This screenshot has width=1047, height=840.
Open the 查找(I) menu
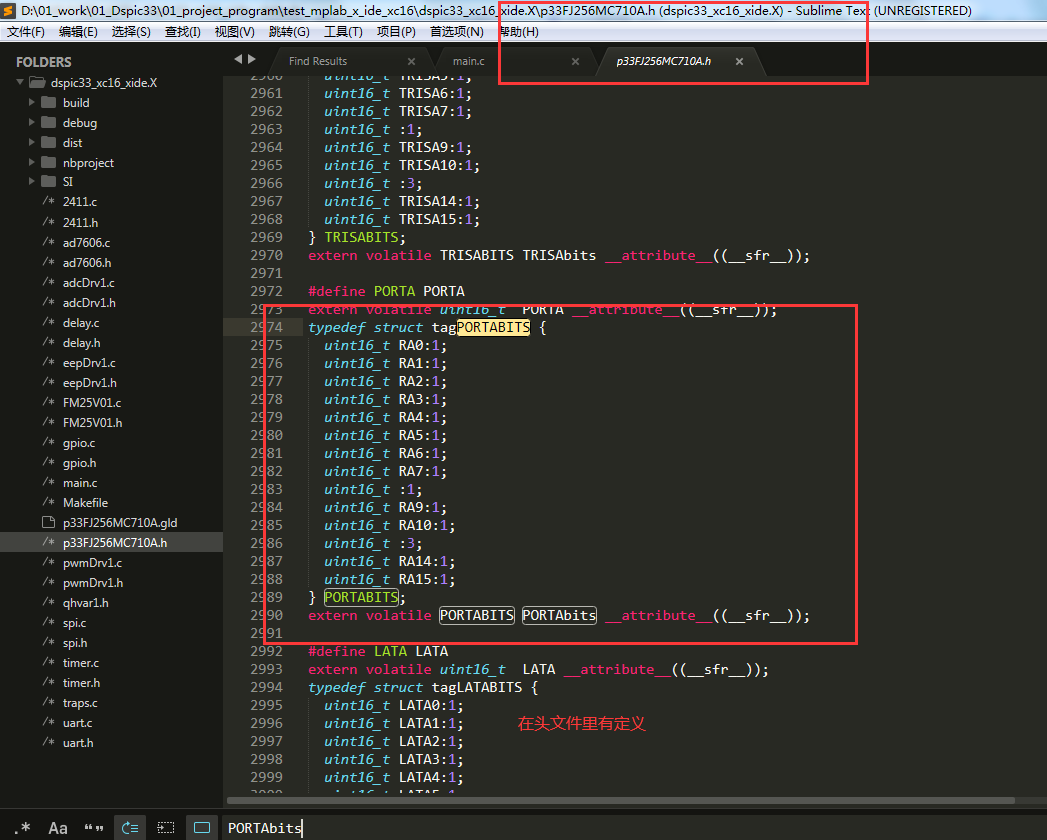tap(182, 32)
